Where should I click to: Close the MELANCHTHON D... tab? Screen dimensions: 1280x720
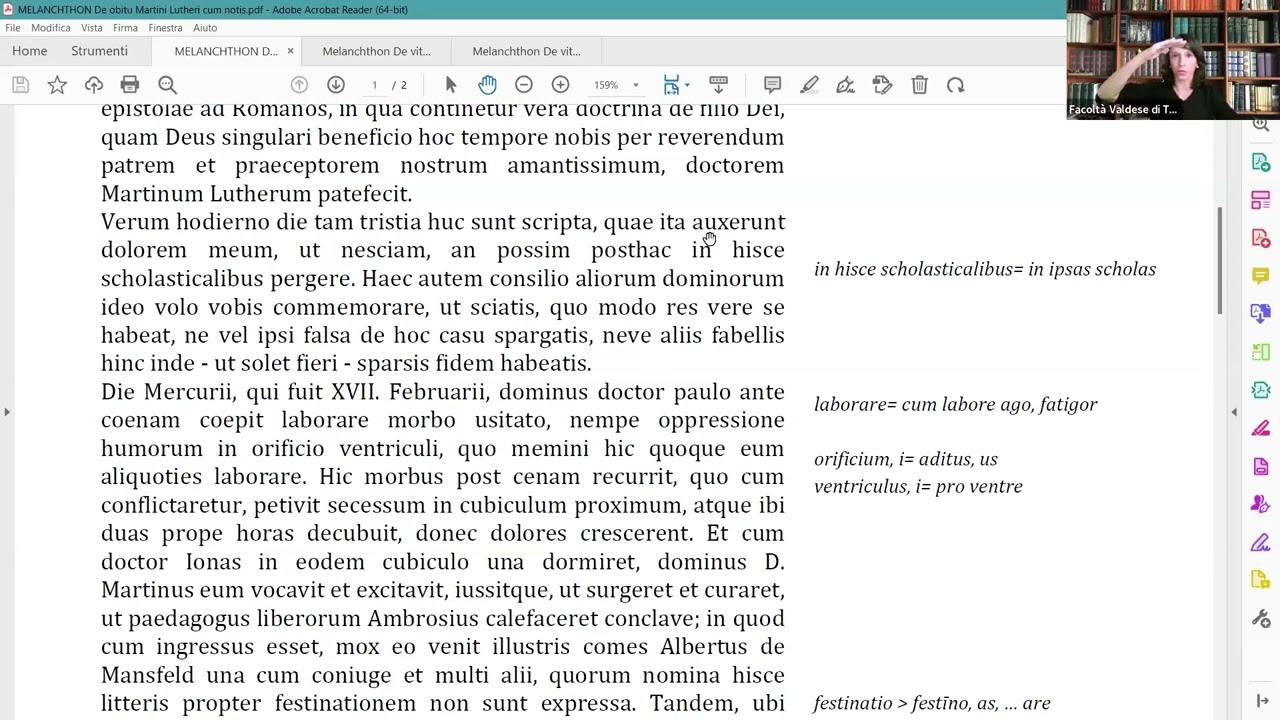(290, 51)
